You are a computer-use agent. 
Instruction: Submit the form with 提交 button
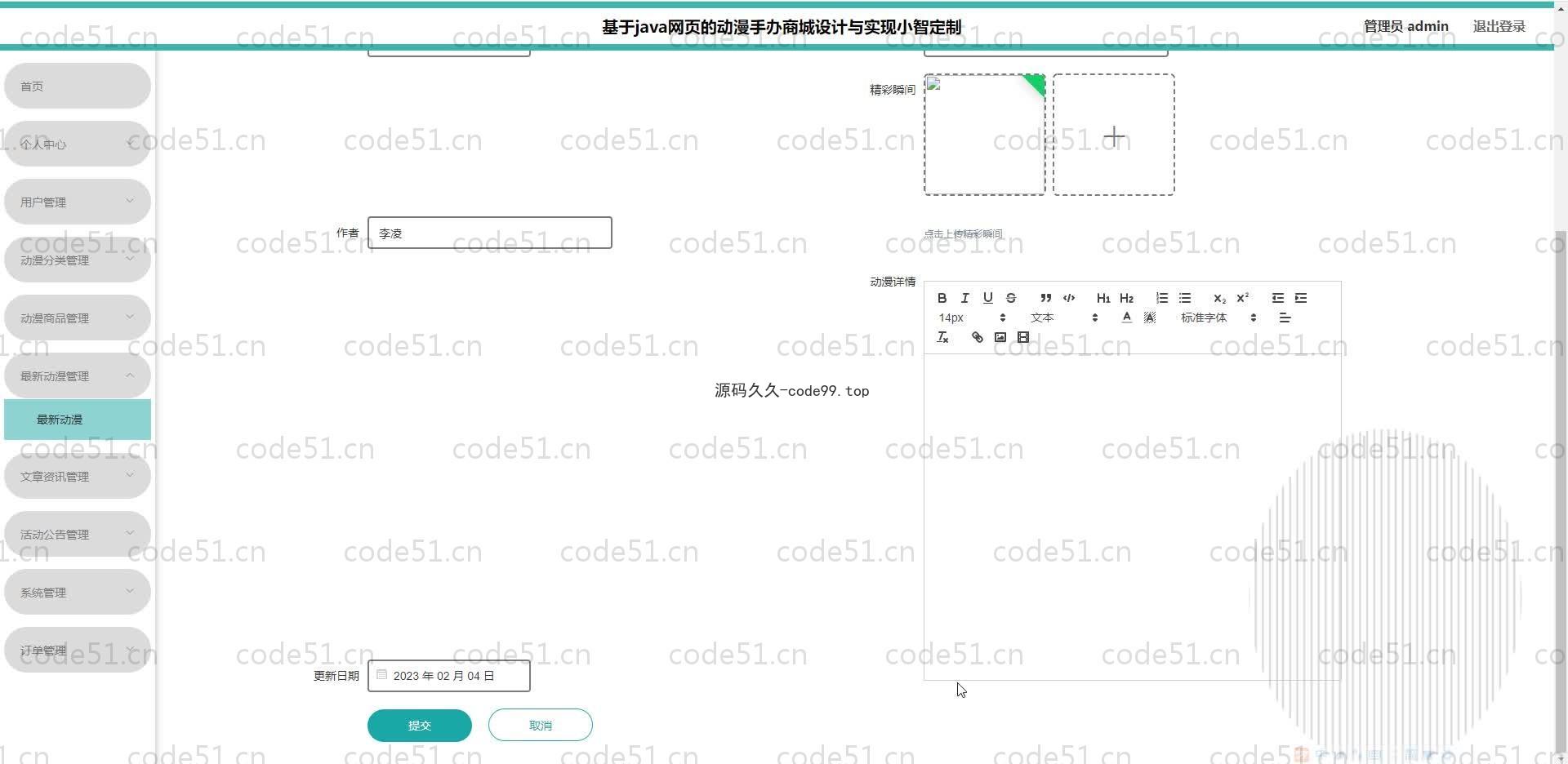pos(420,725)
